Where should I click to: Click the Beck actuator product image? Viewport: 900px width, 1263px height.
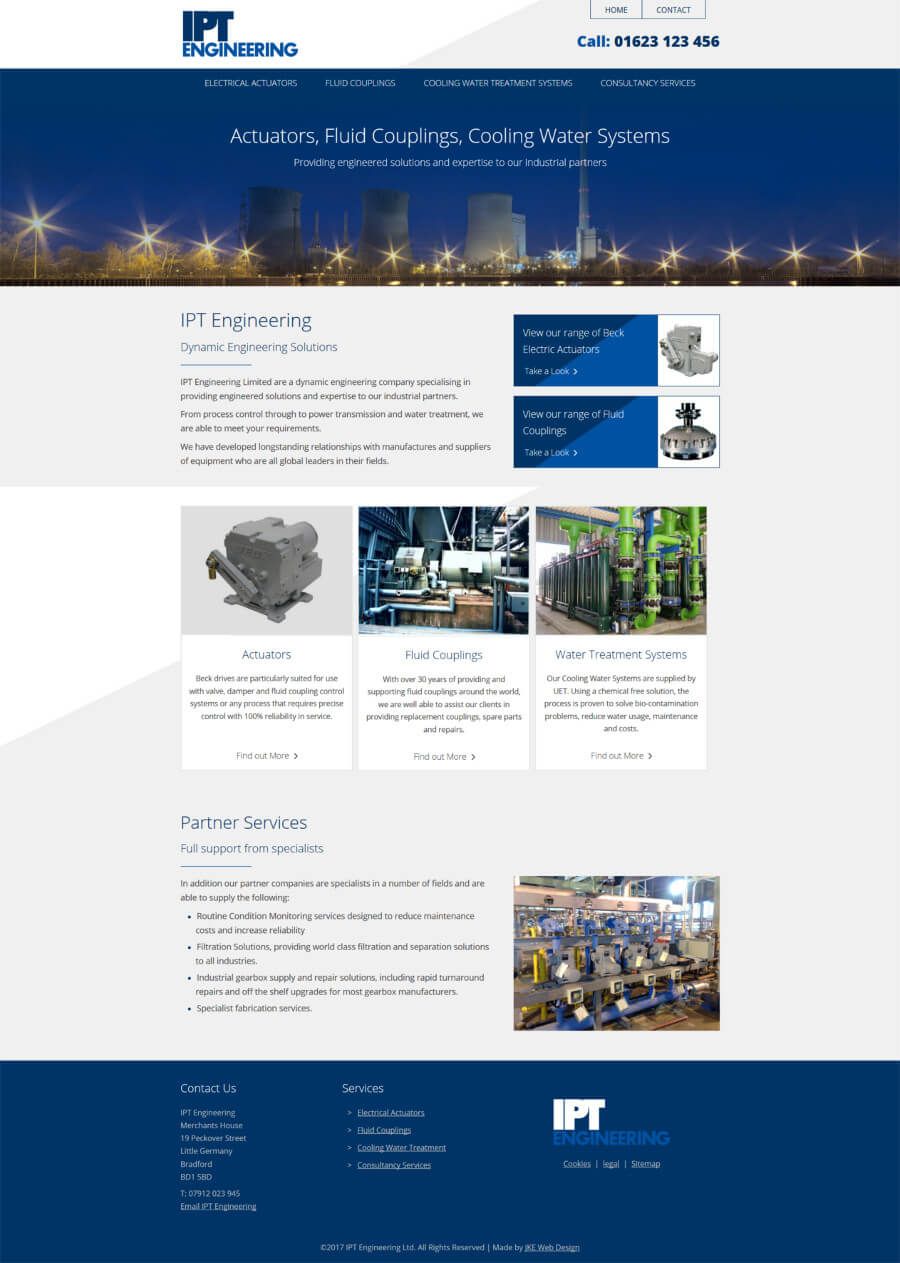[x=687, y=350]
